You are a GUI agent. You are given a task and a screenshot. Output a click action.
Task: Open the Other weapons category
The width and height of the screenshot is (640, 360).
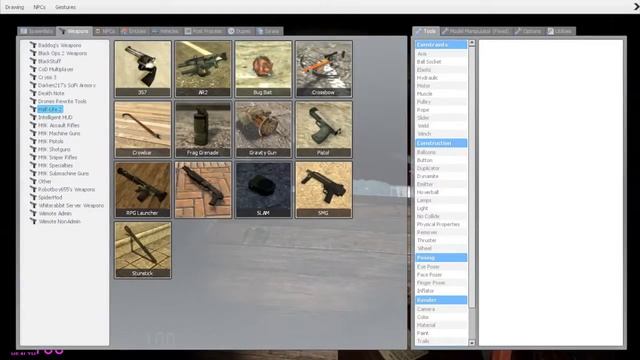[45, 182]
